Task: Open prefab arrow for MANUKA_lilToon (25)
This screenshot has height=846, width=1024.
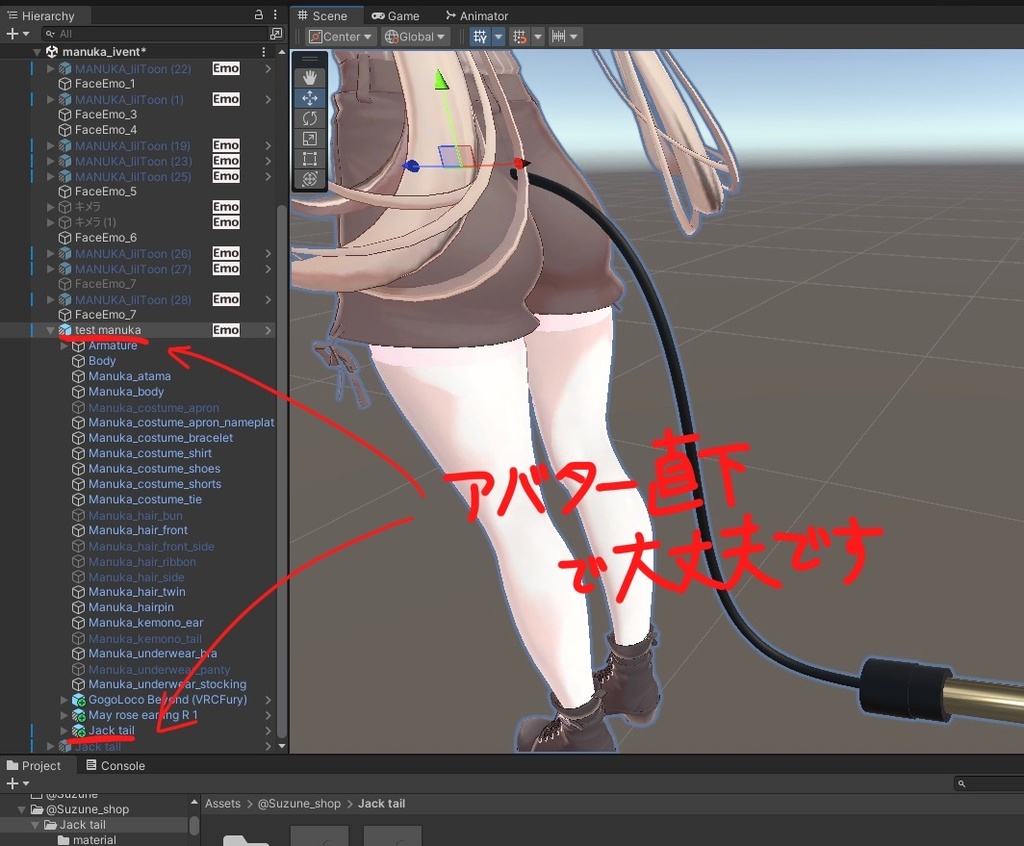Action: 268,176
